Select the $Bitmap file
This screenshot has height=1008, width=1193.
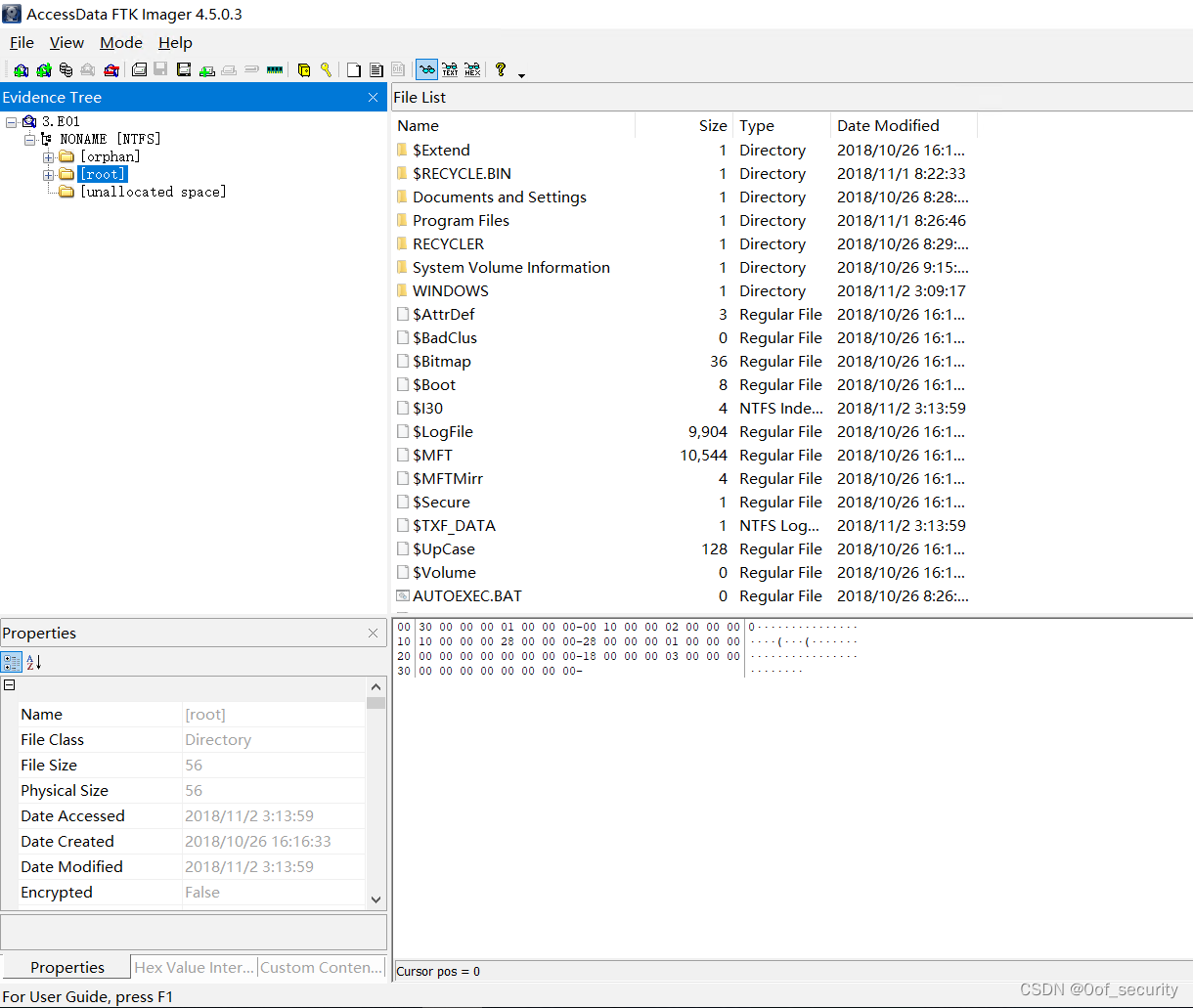442,361
